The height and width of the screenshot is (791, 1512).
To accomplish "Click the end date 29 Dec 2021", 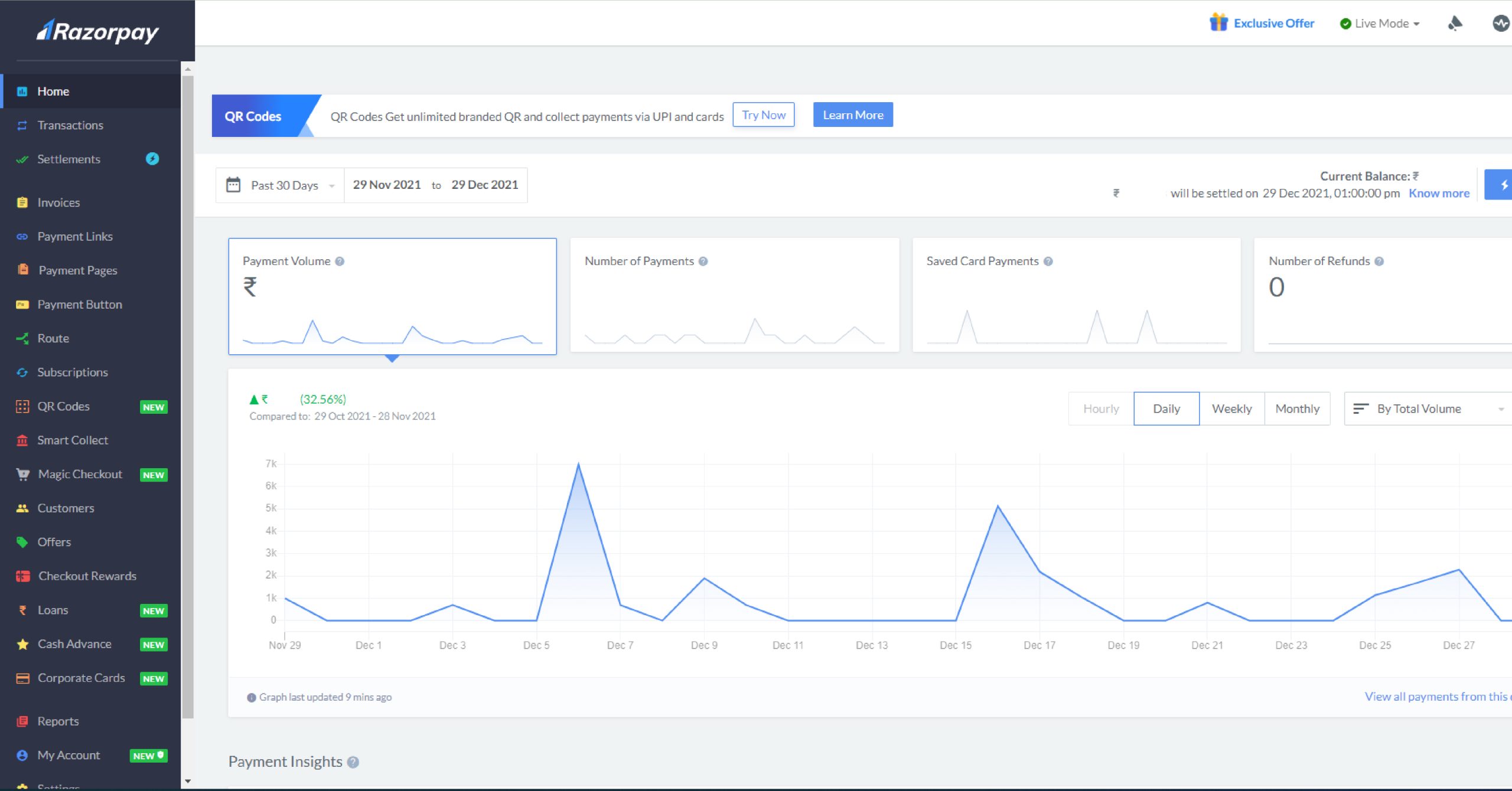I will pos(484,185).
